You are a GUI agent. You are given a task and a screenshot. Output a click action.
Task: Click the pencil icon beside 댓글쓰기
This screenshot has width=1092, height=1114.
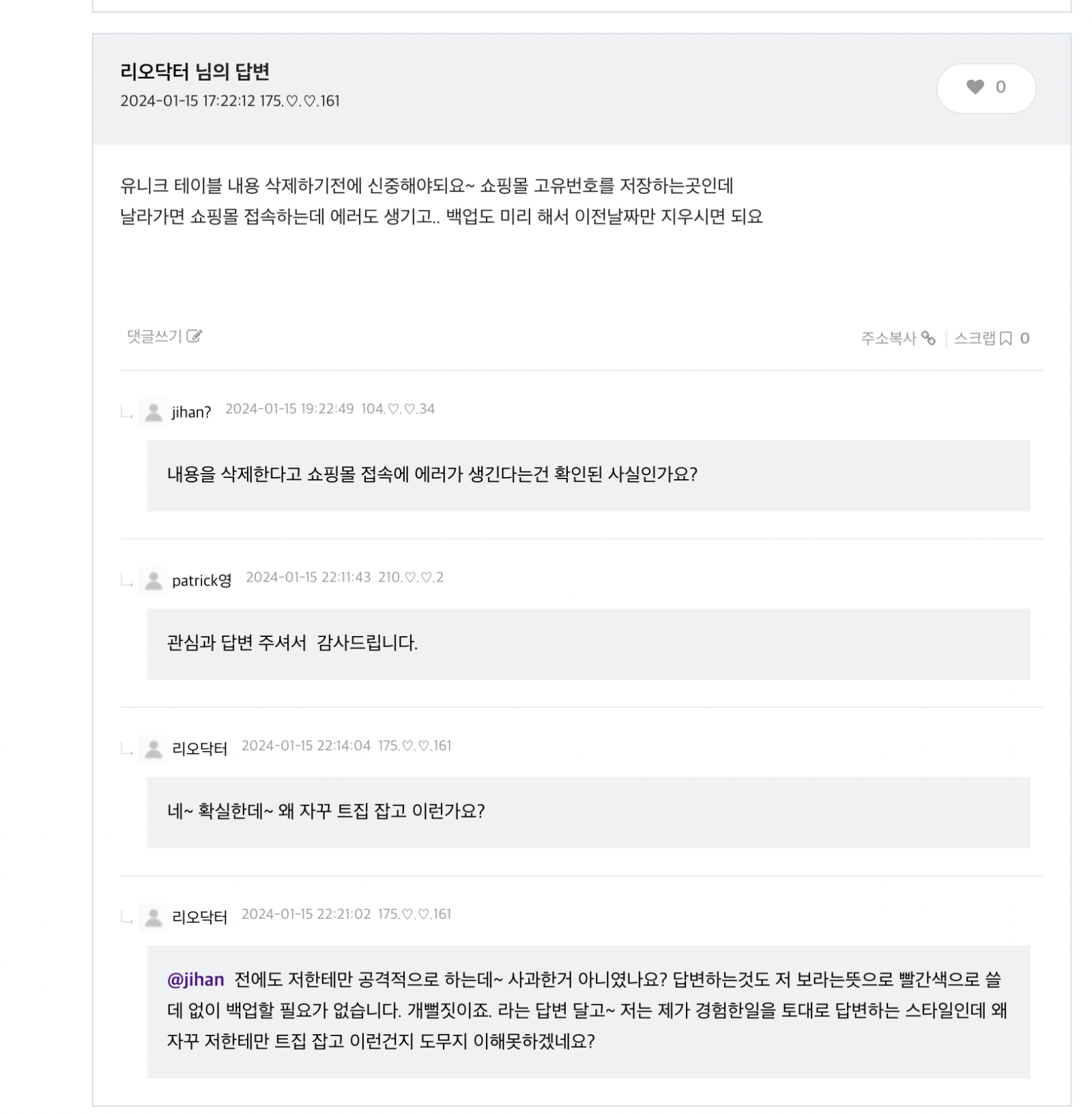click(195, 336)
